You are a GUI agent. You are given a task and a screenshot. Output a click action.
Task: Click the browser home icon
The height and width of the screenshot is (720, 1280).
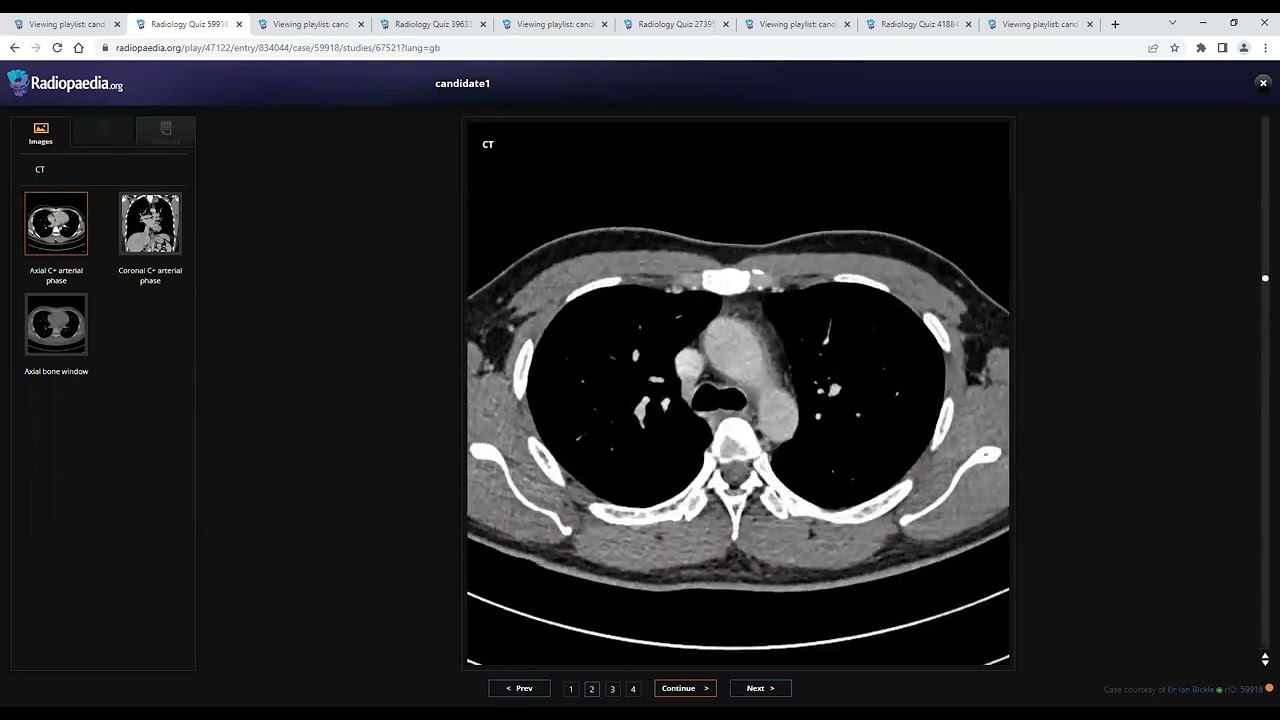(79, 48)
